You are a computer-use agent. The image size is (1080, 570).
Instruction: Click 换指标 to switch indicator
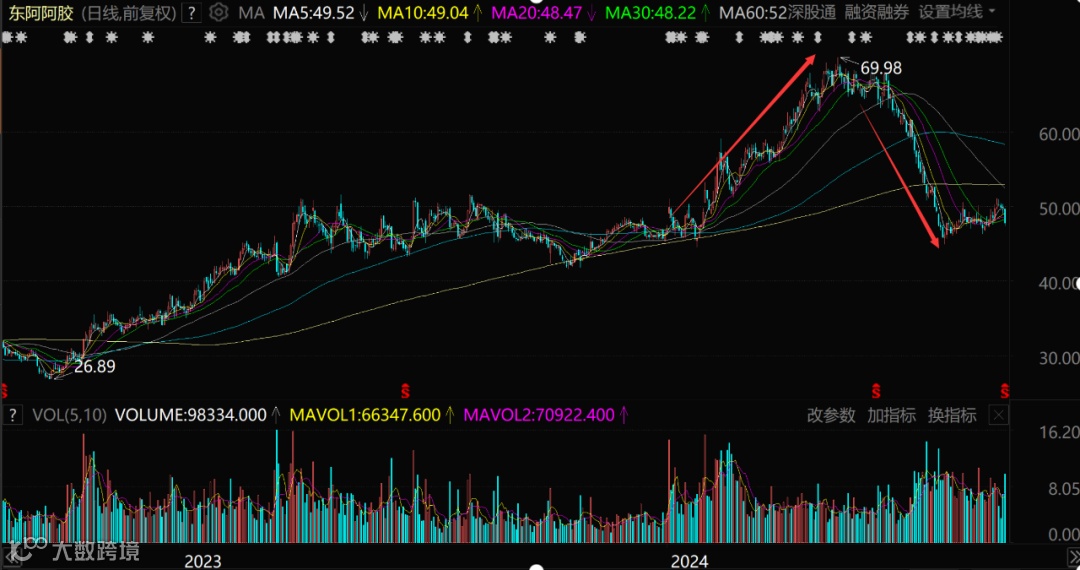[952, 415]
